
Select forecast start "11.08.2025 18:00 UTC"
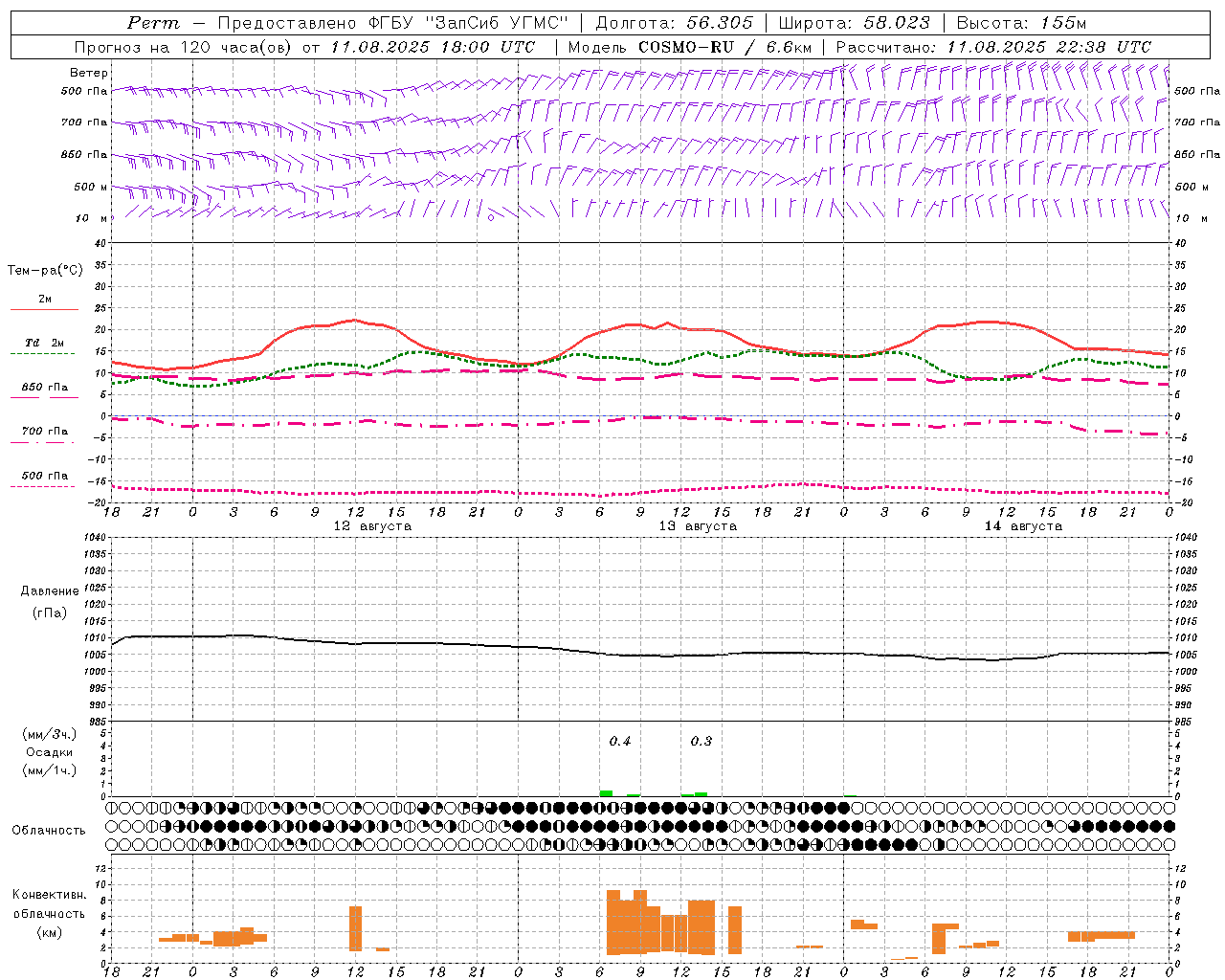(x=433, y=47)
